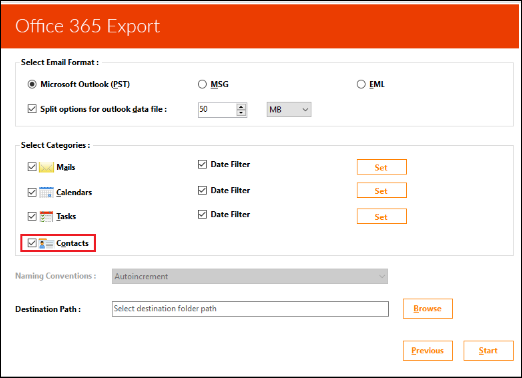Click Set button for Mails date filter
The image size is (522, 378).
click(382, 167)
